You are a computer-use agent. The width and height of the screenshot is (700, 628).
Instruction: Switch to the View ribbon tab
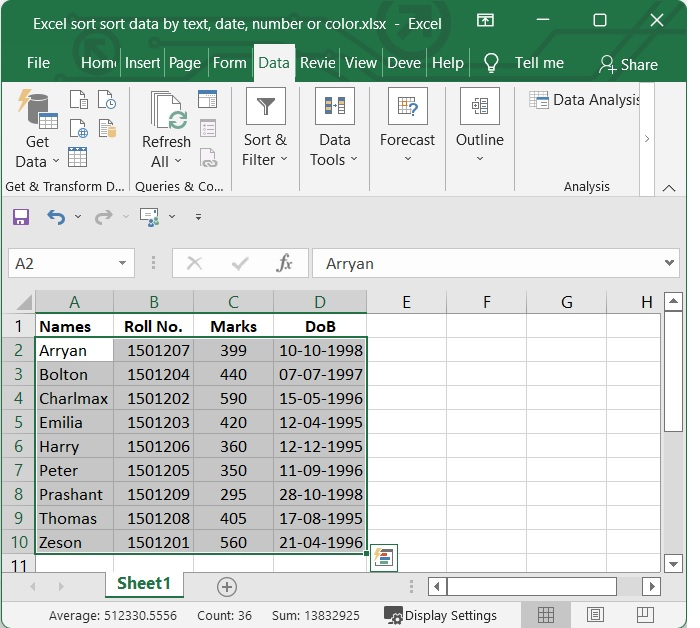coord(361,62)
